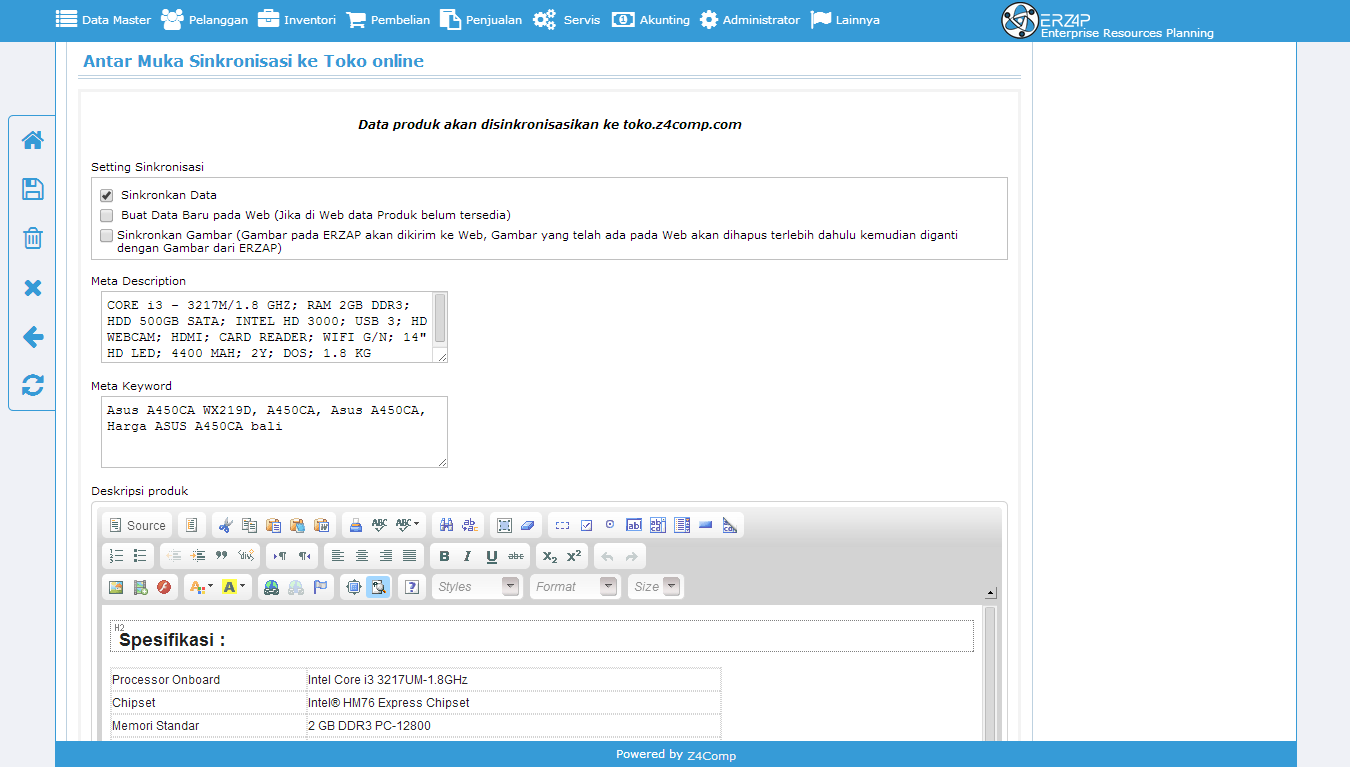Insert a bulleted list
Screen dimensions: 1350x767
(x=141, y=556)
